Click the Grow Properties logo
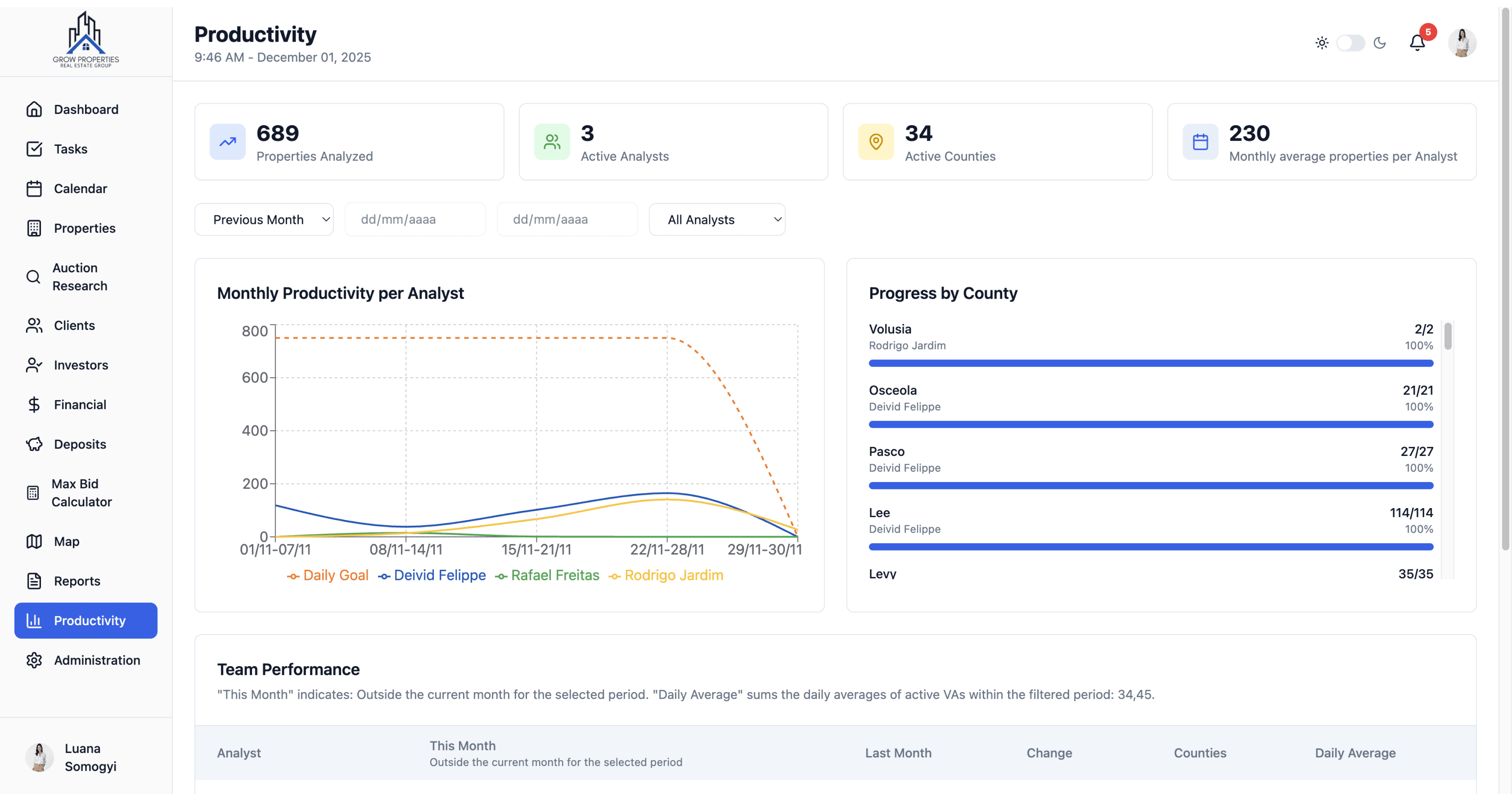The height and width of the screenshot is (794, 1512). click(x=86, y=40)
